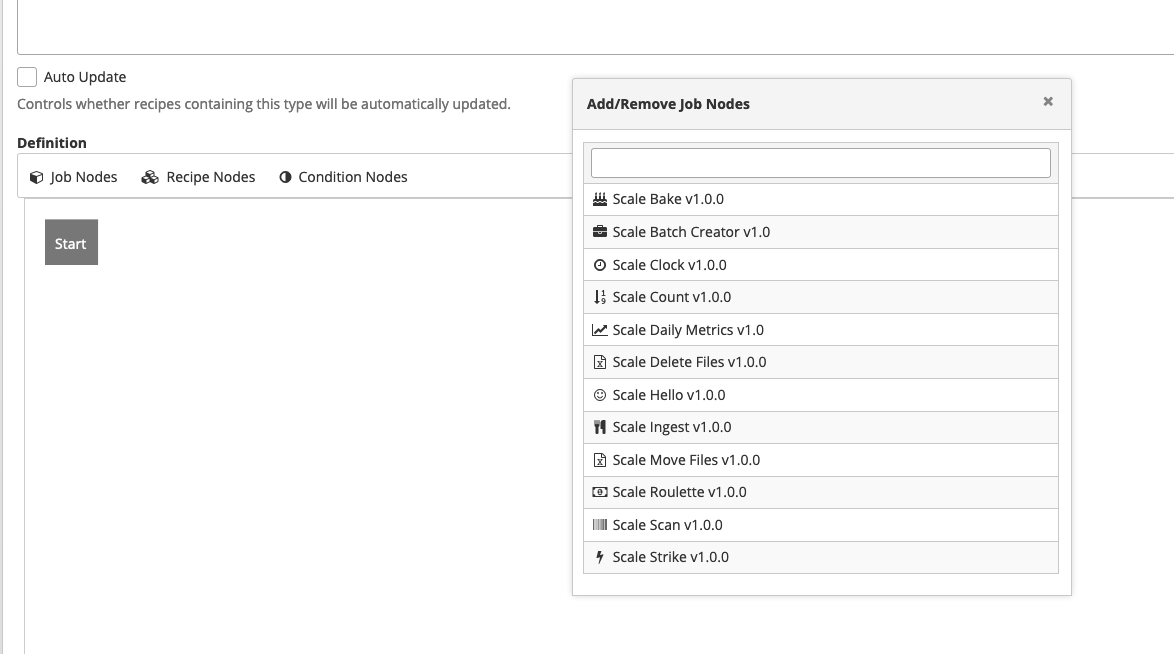
Task: Select the utensils icon beside Scale Ingest
Action: [600, 427]
